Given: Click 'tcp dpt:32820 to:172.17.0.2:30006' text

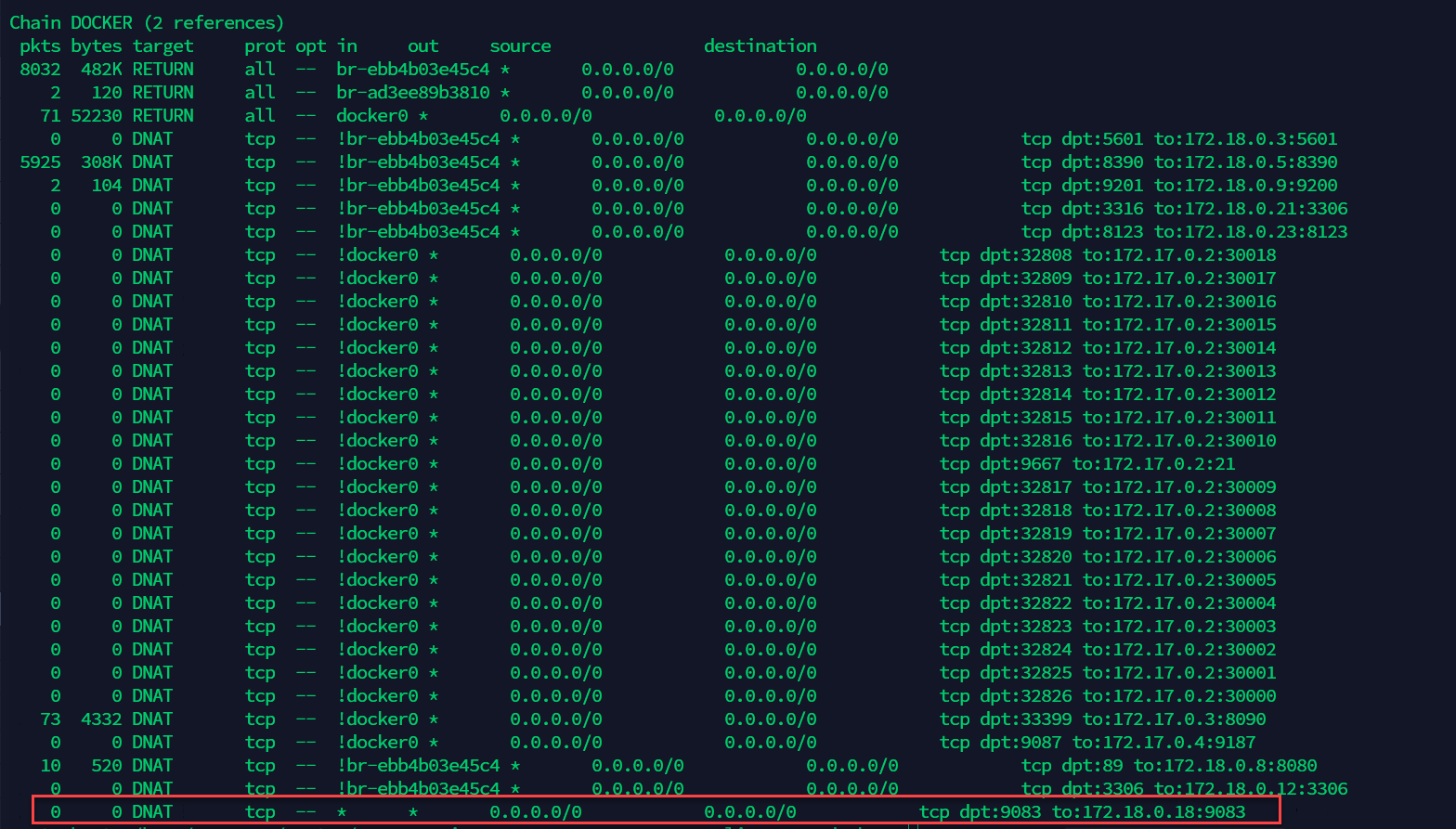Looking at the screenshot, I should click(1108, 556).
